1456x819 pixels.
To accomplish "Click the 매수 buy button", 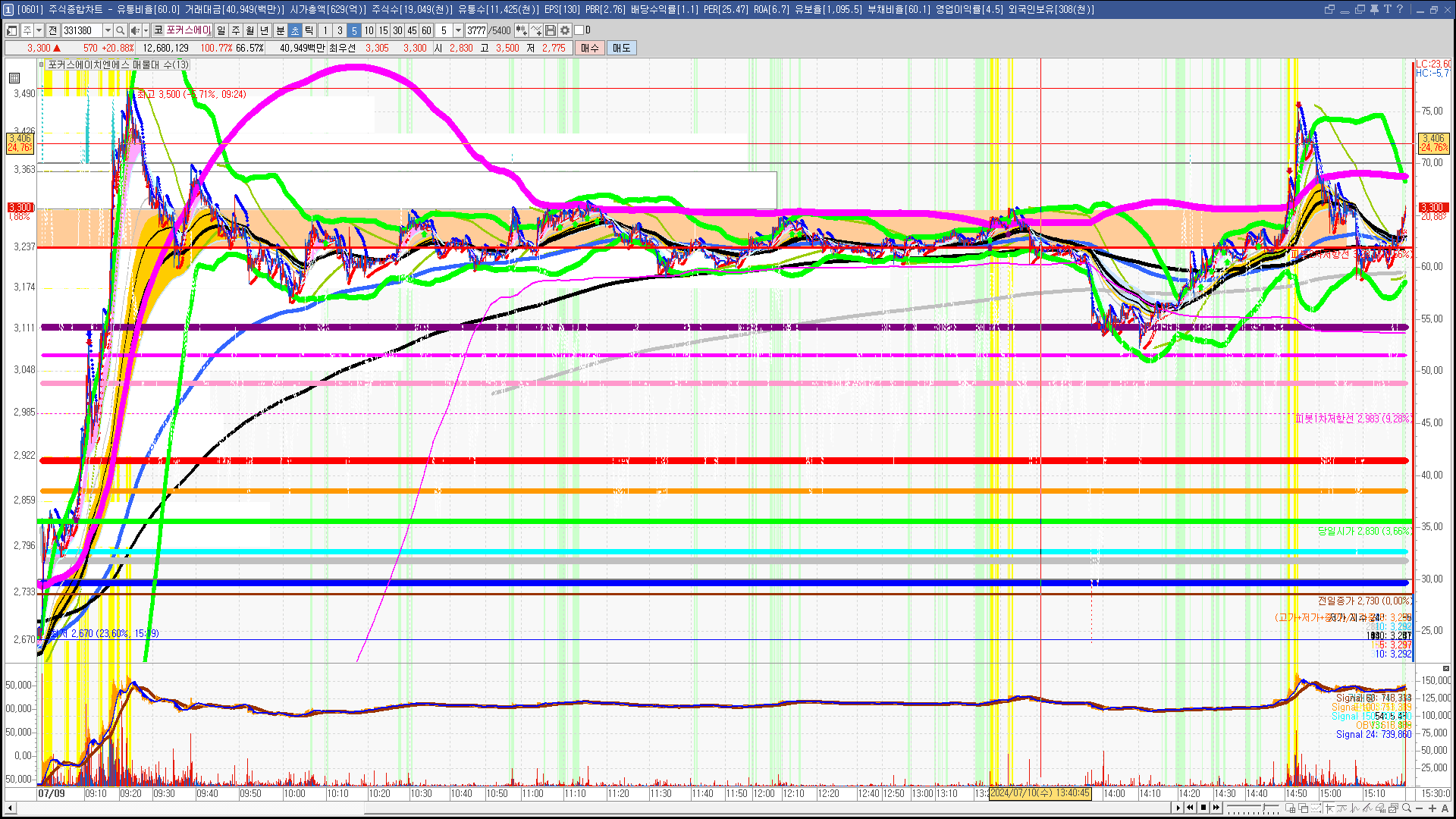I will (590, 48).
